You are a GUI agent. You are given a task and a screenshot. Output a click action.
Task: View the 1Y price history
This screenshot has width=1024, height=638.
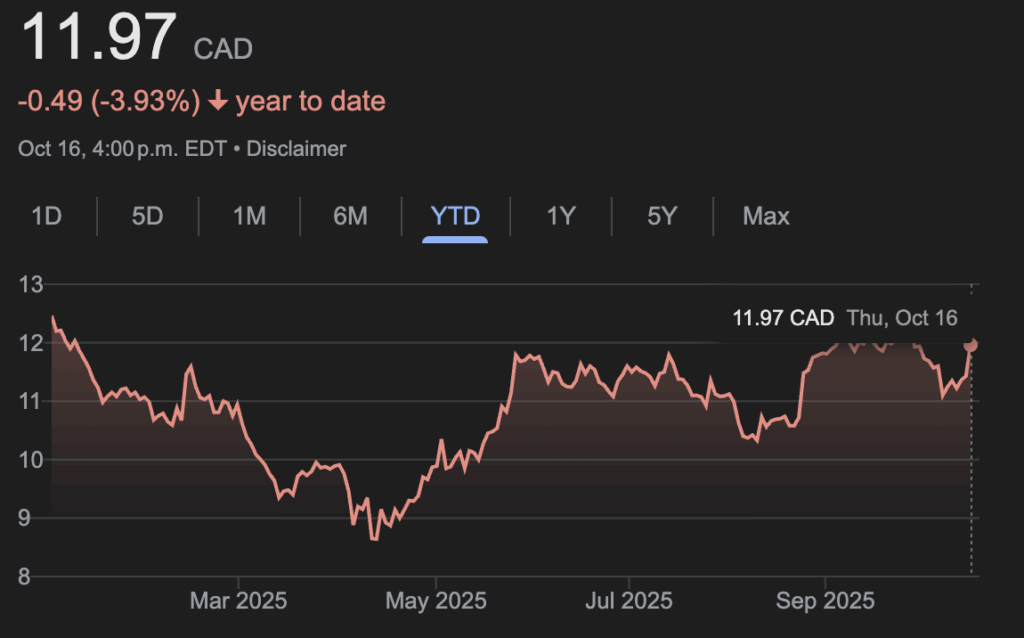(561, 216)
